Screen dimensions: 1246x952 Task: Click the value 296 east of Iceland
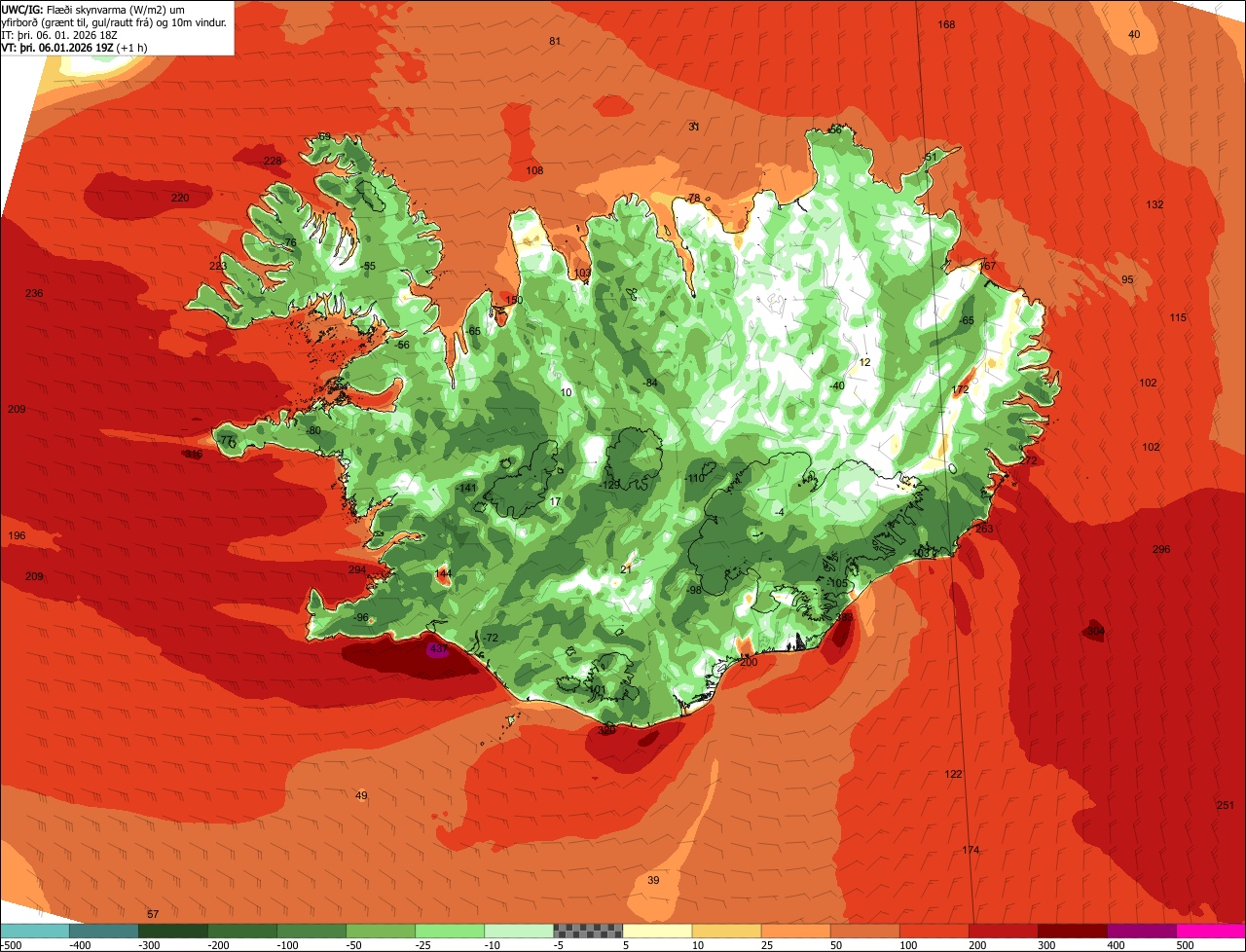1161,549
